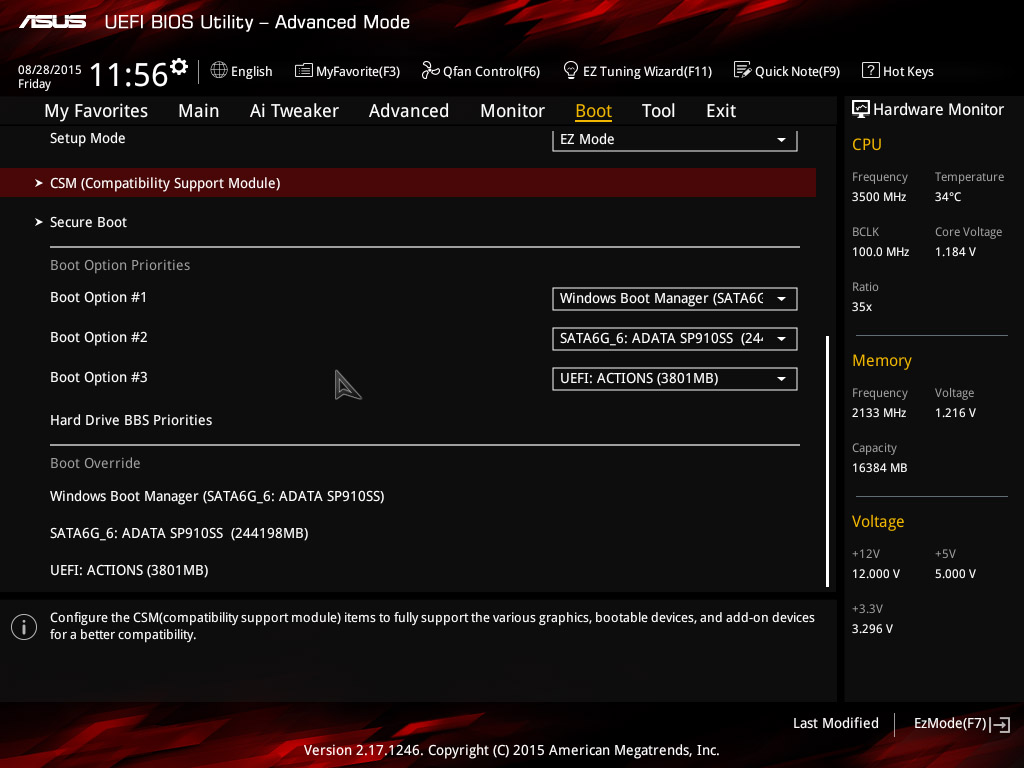1024x768 pixels.
Task: Open the Setup Mode EZ Mode dropdown
Action: click(x=675, y=140)
